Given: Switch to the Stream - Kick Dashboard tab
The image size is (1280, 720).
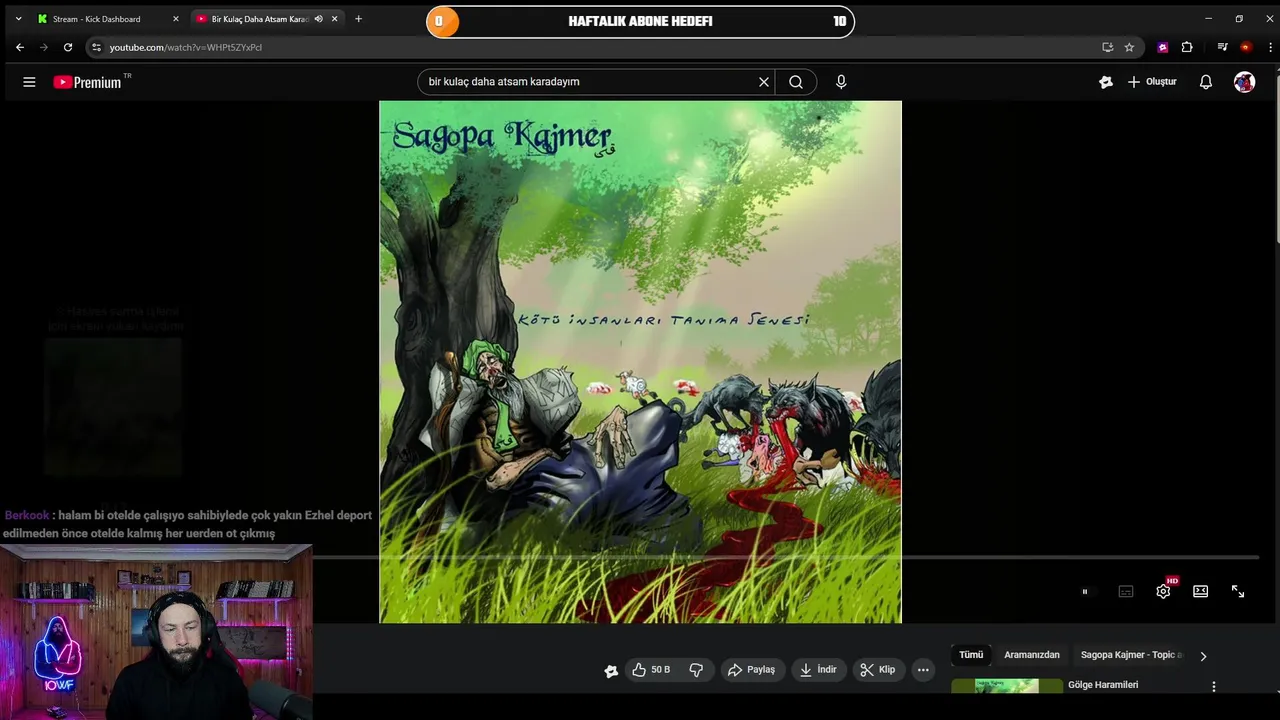Looking at the screenshot, I should coord(97,19).
